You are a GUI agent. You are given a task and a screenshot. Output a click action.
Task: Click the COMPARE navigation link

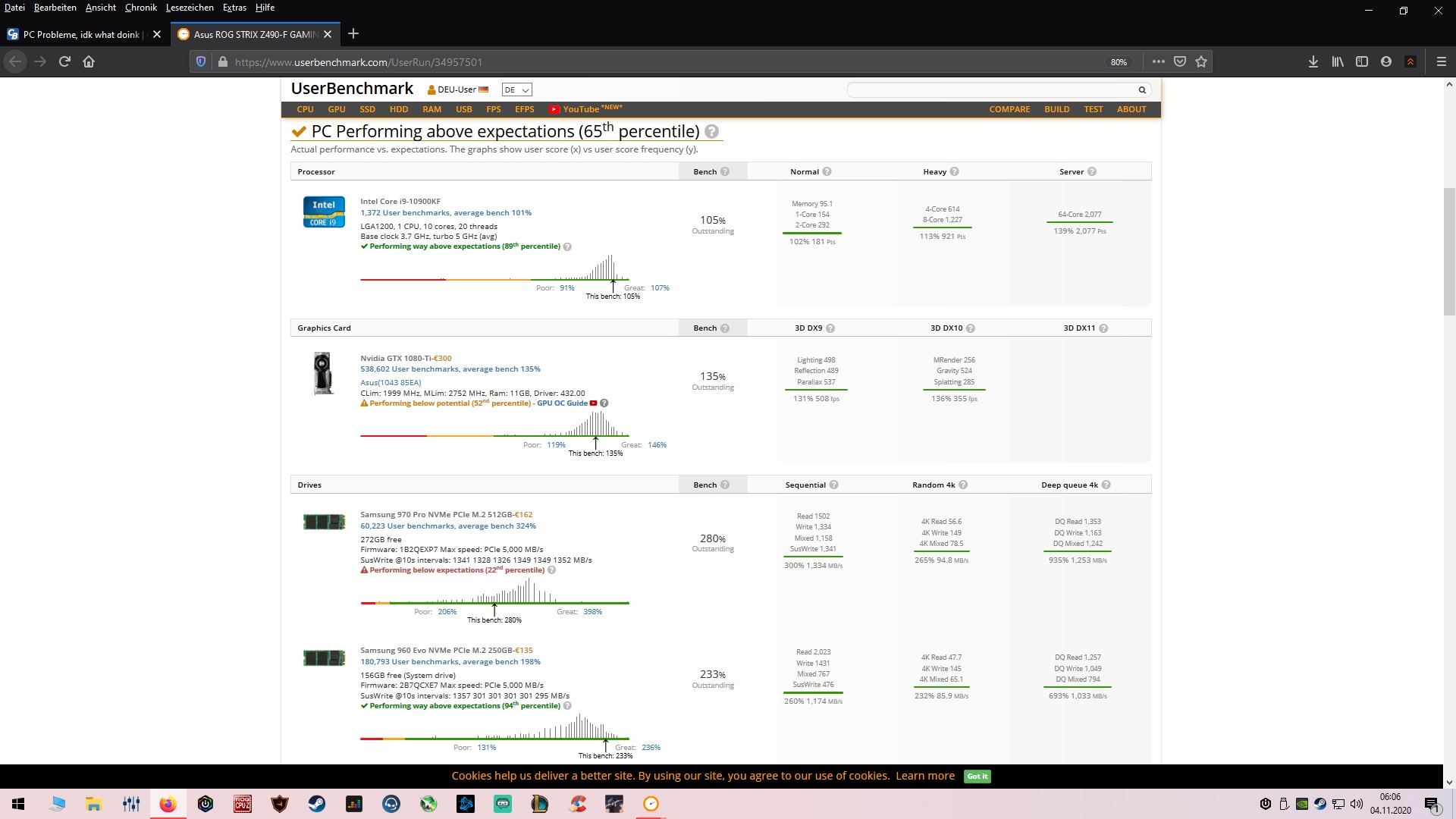click(1009, 109)
